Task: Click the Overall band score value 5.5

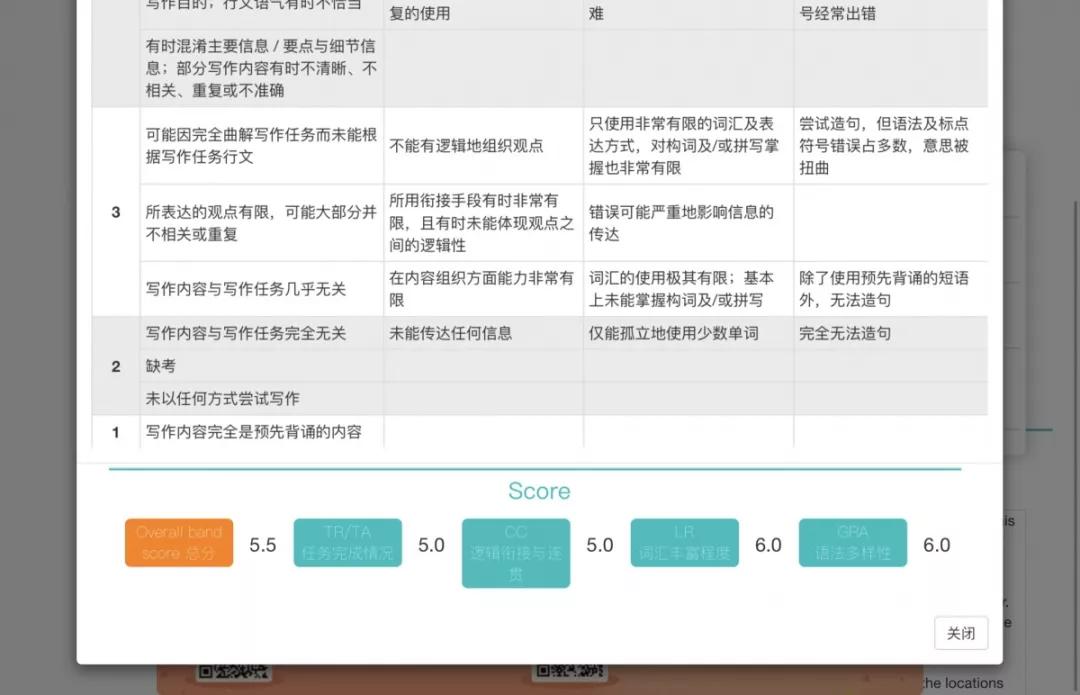Action: 262,545
